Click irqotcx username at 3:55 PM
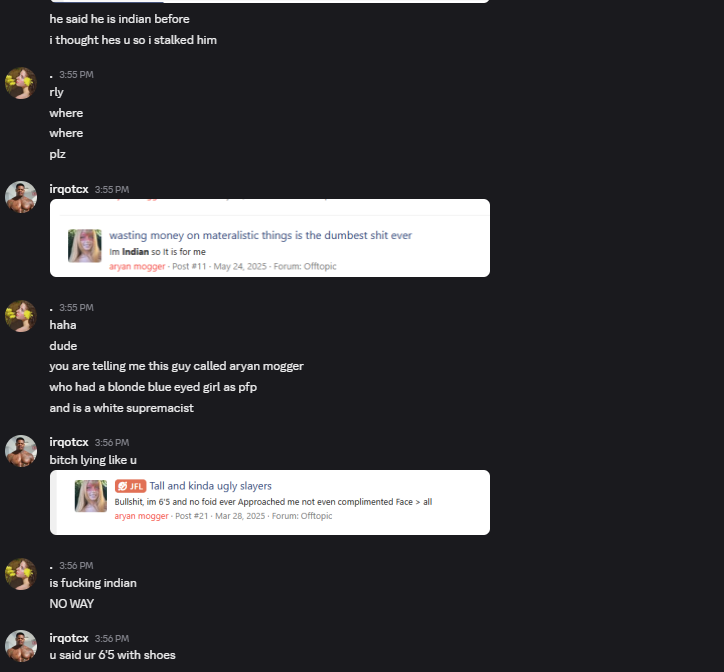Image resolution: width=724 pixels, height=672 pixels. 69,189
